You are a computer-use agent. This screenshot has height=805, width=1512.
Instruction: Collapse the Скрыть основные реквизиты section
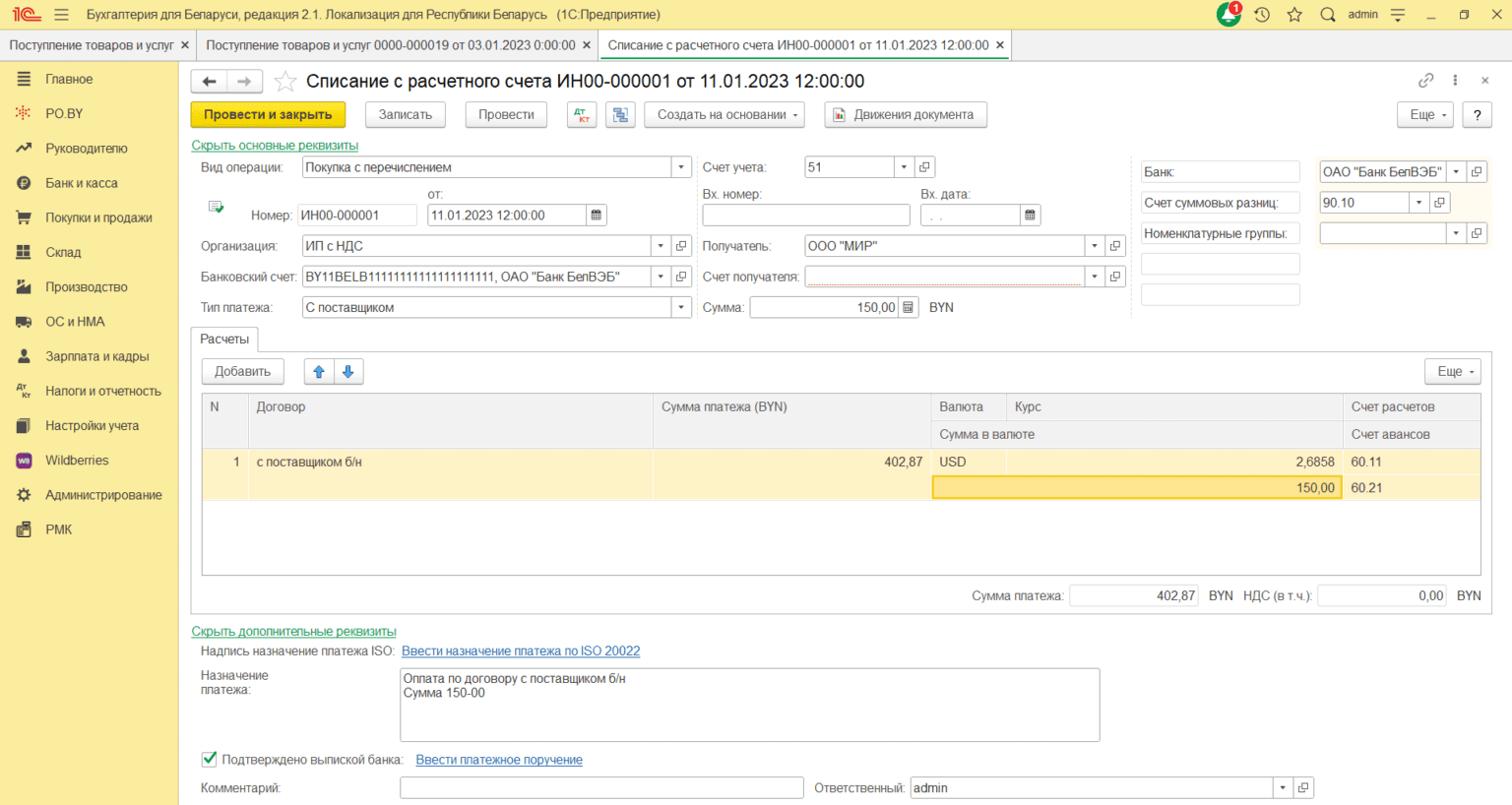click(275, 146)
